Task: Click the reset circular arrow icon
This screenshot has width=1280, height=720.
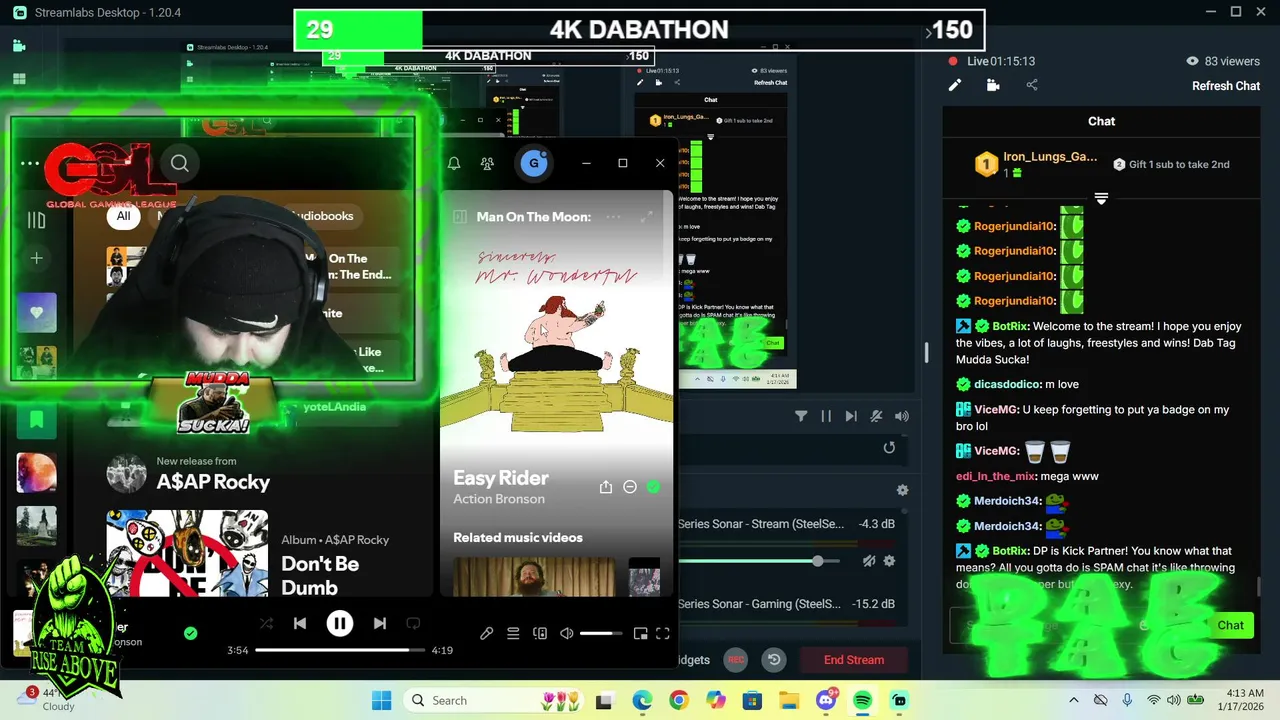Action: [x=889, y=448]
